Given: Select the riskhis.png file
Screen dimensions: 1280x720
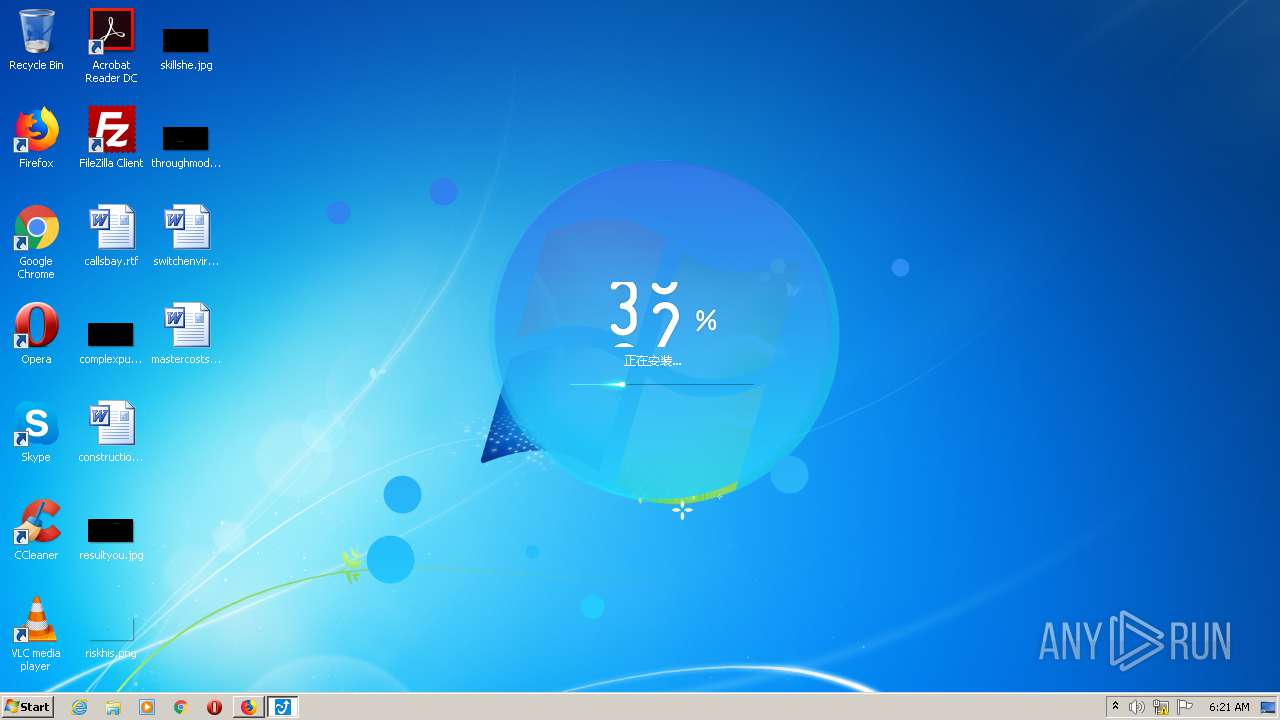Looking at the screenshot, I should pyautogui.click(x=111, y=638).
